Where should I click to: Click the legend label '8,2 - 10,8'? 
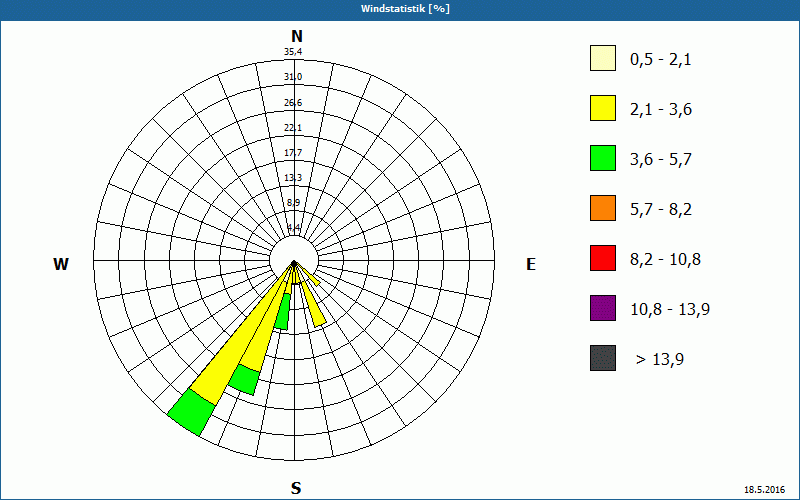665,260
